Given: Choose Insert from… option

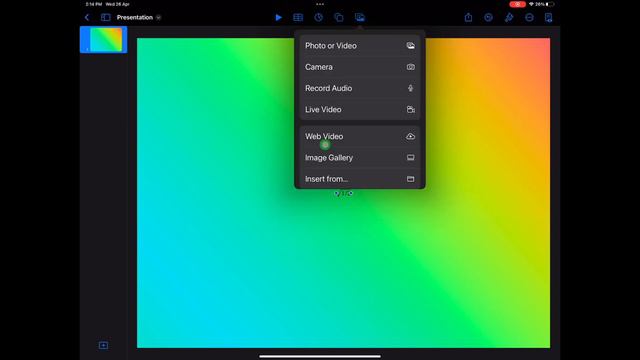Looking at the screenshot, I should (x=360, y=179).
